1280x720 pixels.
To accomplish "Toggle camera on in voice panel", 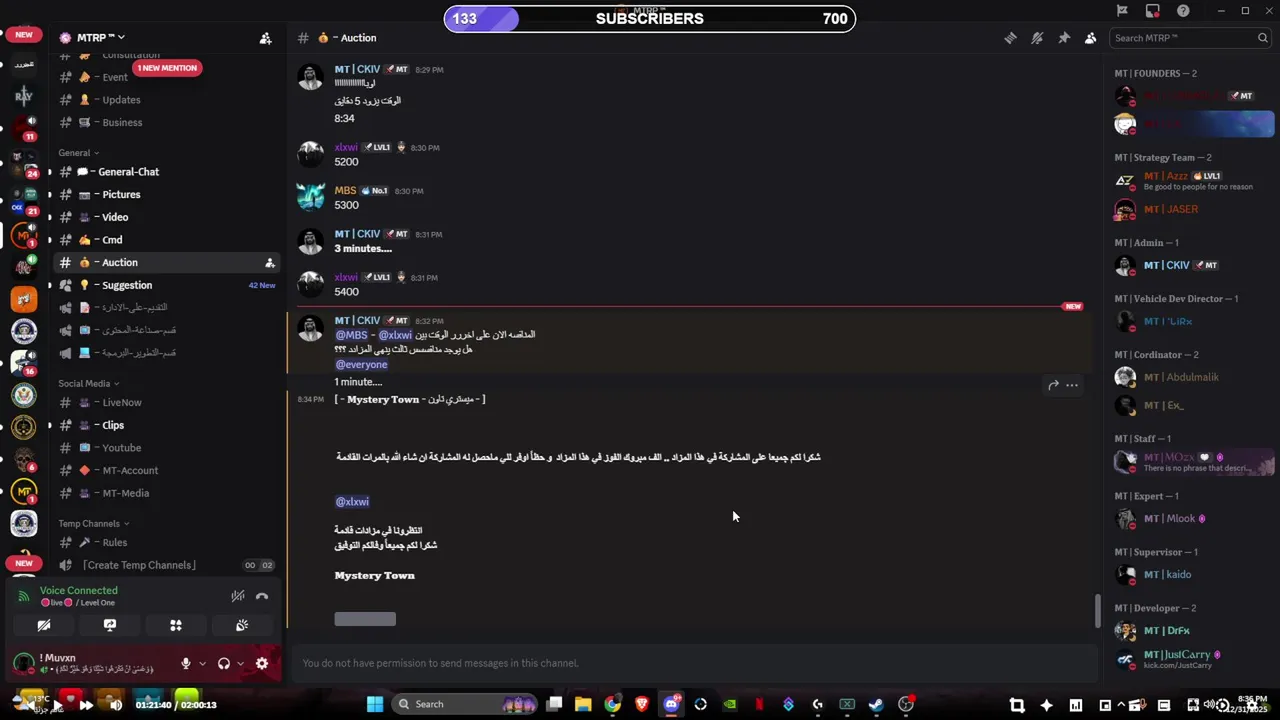I will tap(44, 625).
